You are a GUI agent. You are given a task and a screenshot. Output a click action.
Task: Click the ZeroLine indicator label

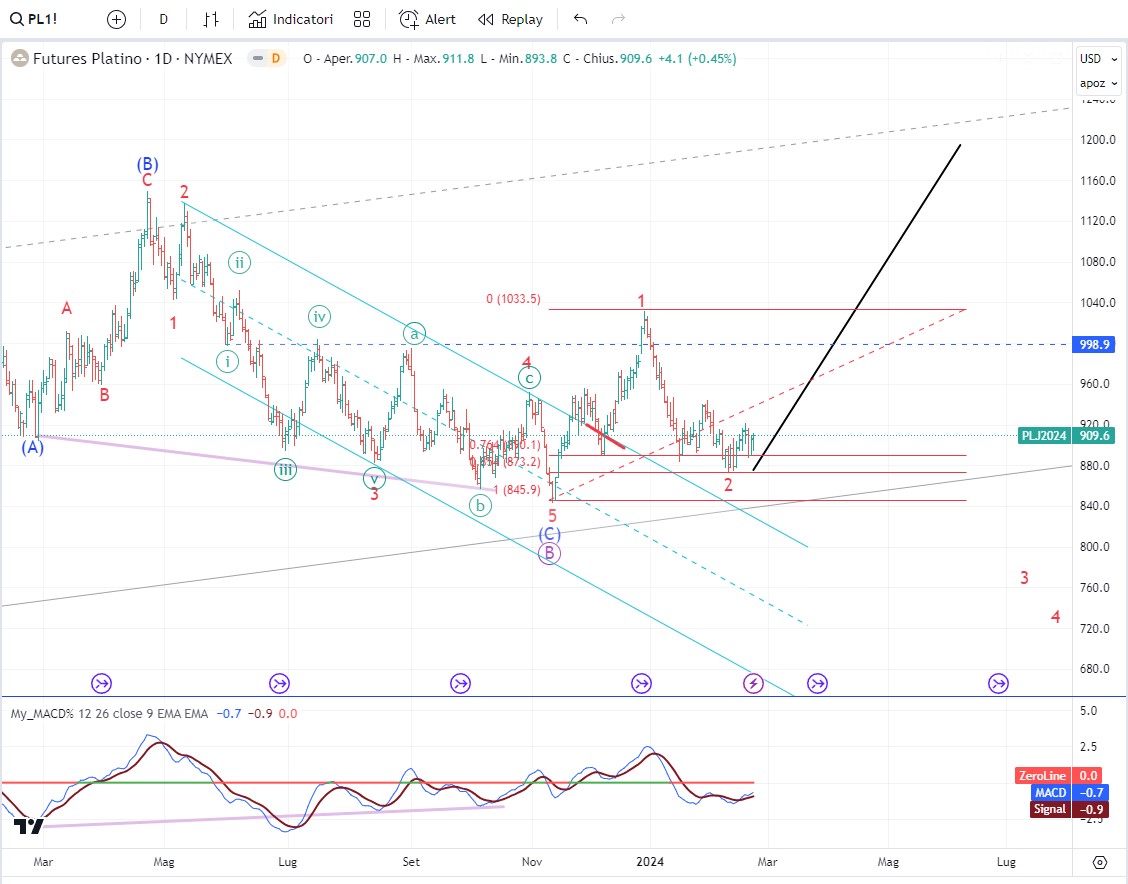coord(1042,775)
